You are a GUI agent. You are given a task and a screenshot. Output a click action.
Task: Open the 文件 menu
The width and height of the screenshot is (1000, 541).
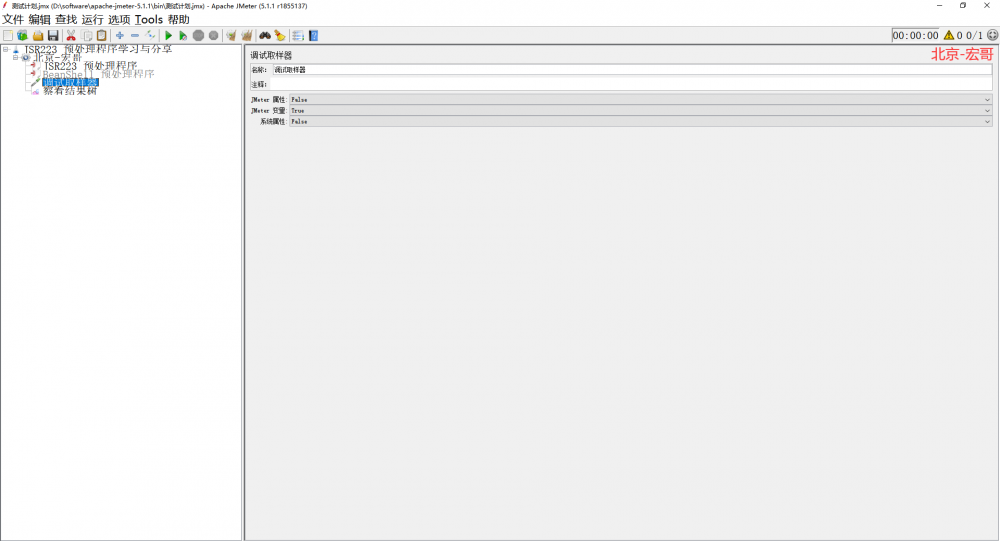click(x=13, y=20)
